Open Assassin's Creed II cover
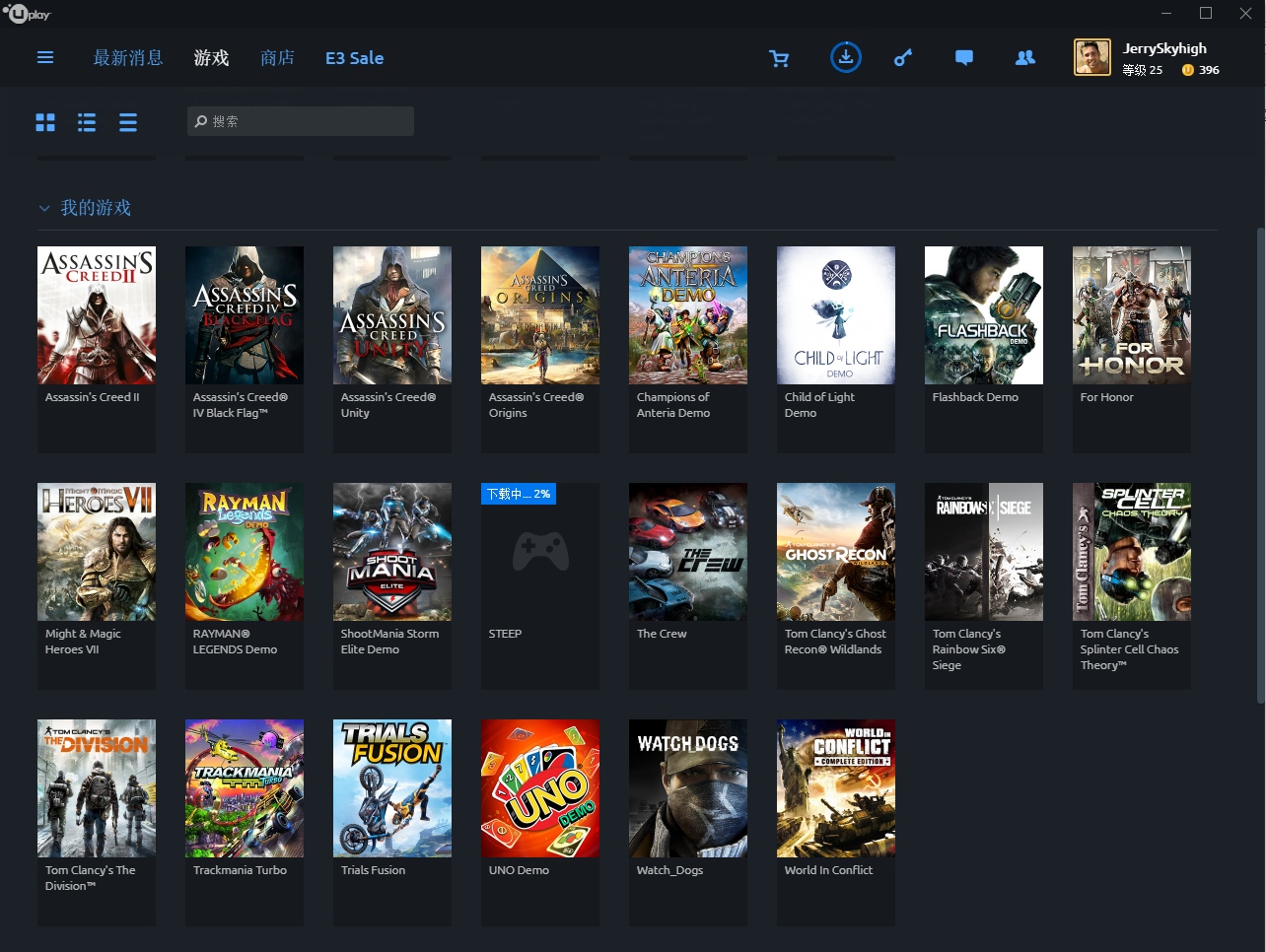Viewport: 1266px width, 952px height. point(97,315)
